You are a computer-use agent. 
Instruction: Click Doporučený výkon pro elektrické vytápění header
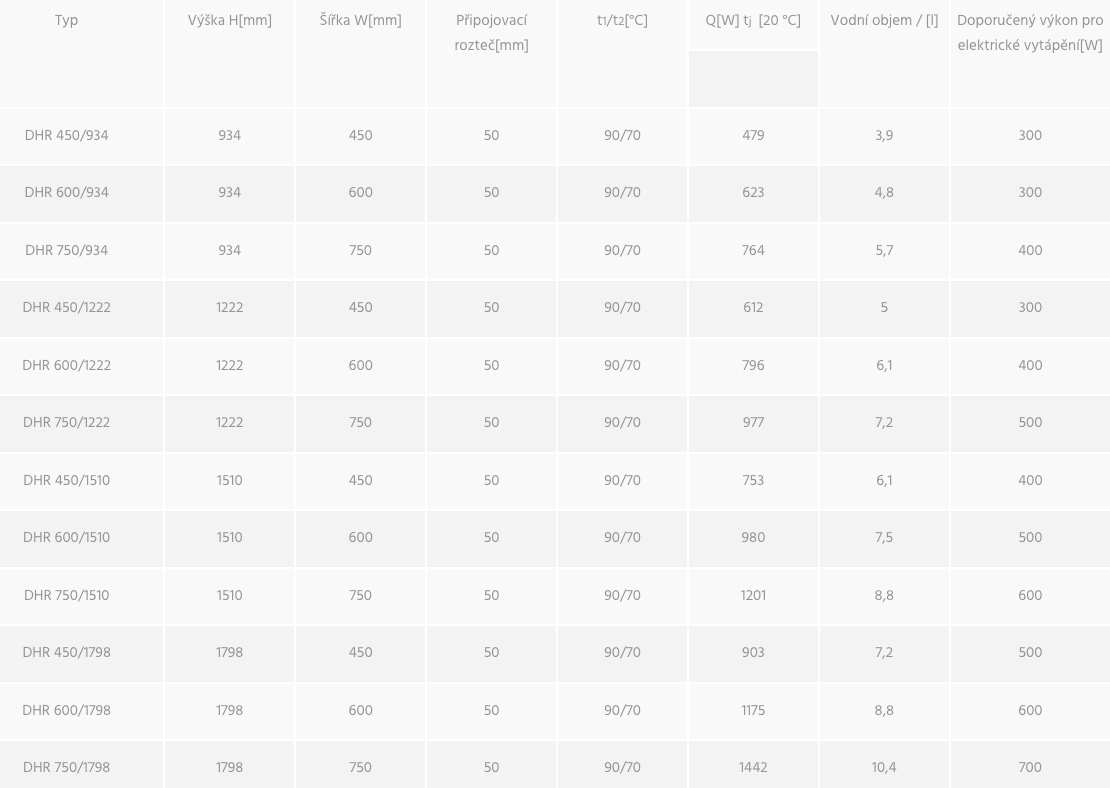tap(1030, 33)
